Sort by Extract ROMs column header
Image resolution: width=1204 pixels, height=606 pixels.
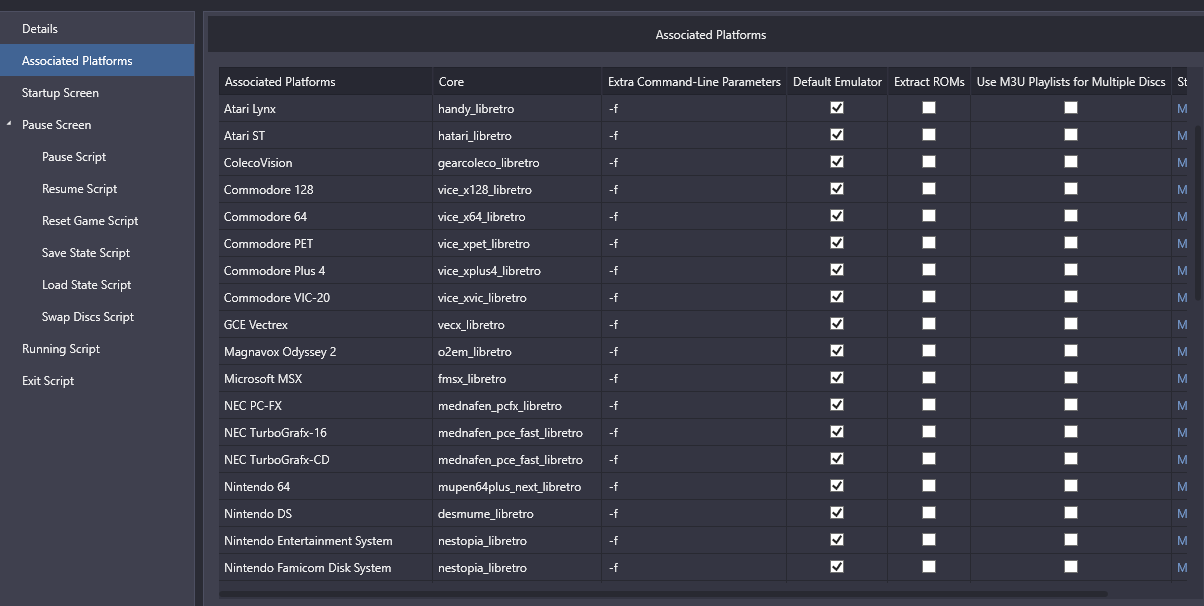(929, 82)
